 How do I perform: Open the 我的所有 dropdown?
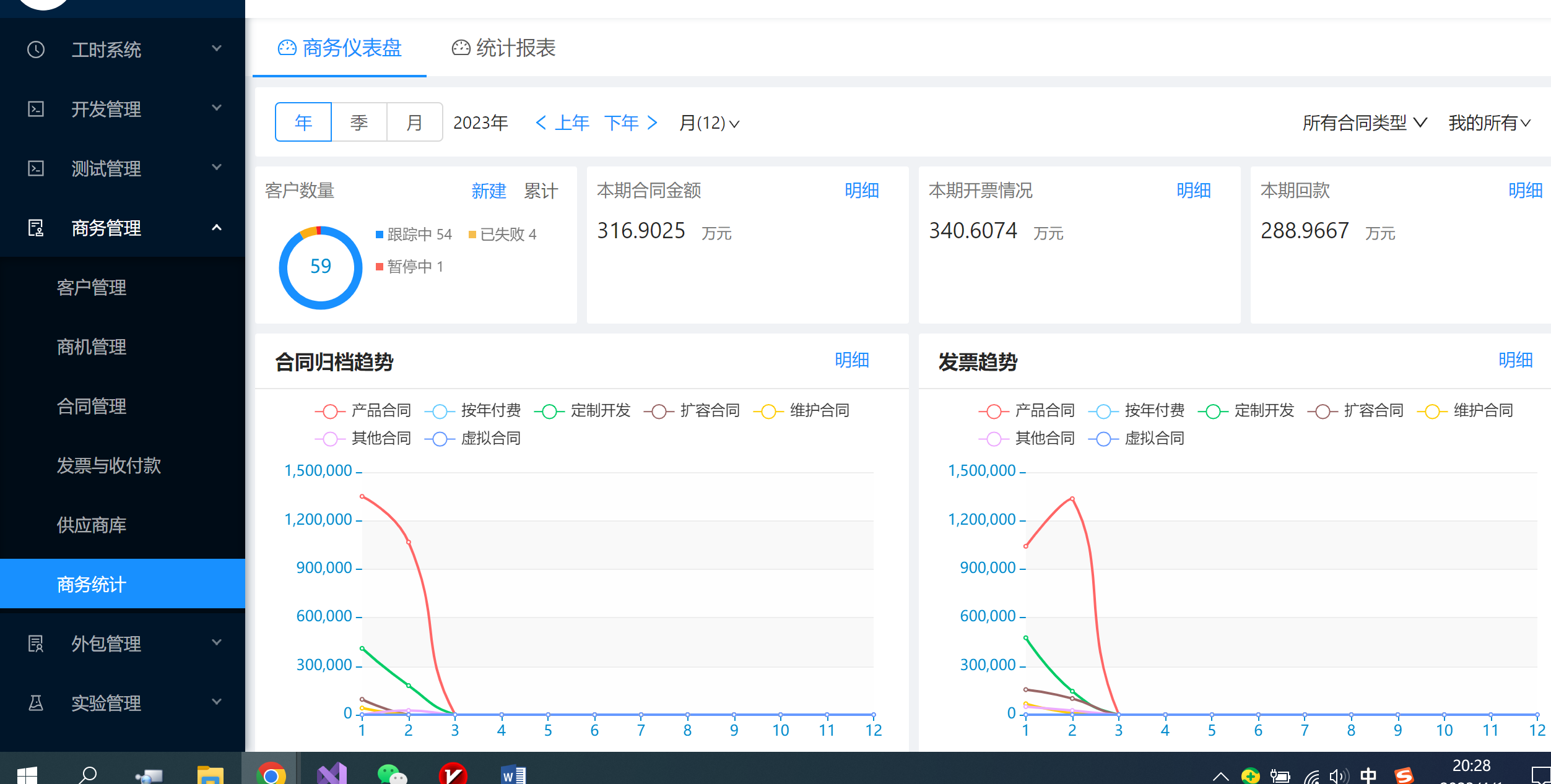click(1490, 123)
